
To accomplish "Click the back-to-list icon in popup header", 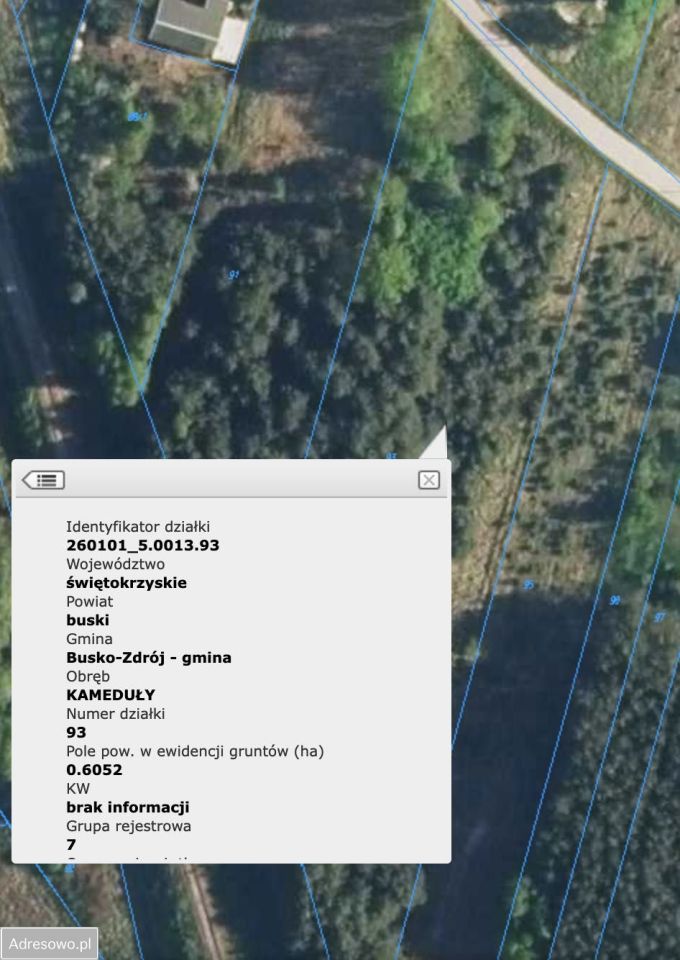I will click(43, 480).
